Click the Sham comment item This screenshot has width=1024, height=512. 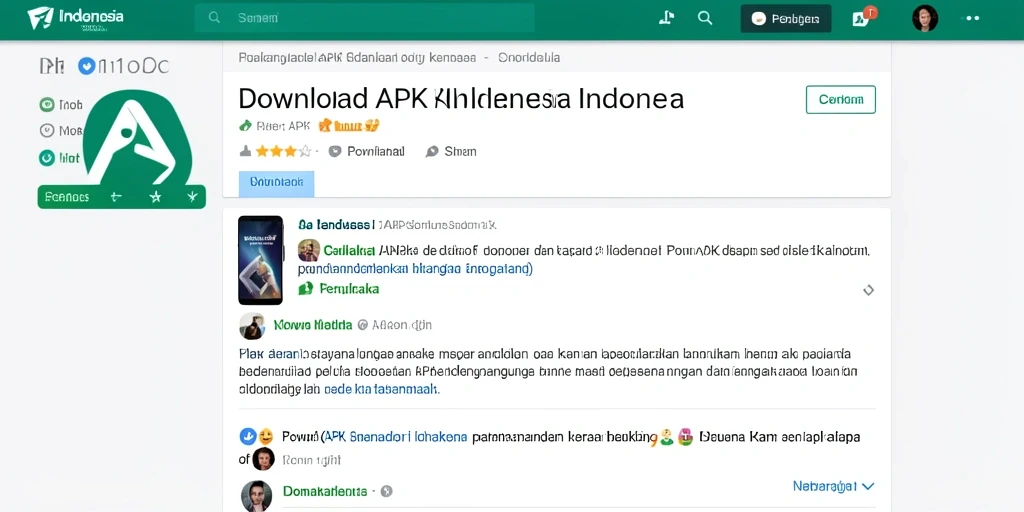(451, 152)
